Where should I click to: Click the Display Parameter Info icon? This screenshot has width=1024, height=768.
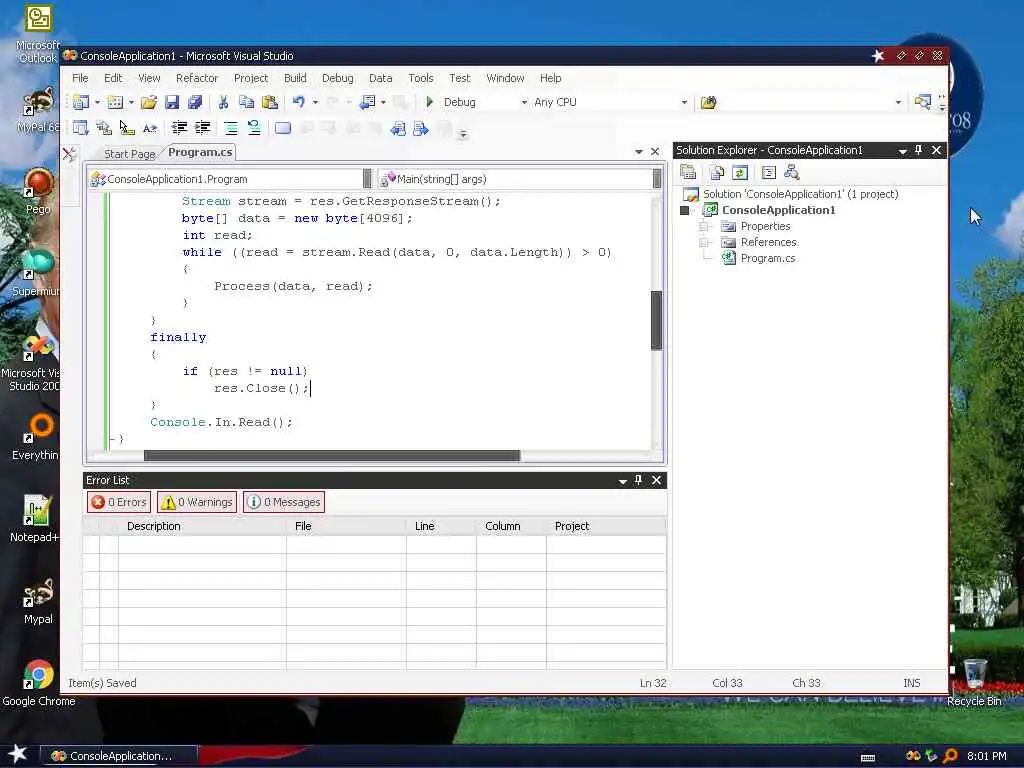pos(104,128)
